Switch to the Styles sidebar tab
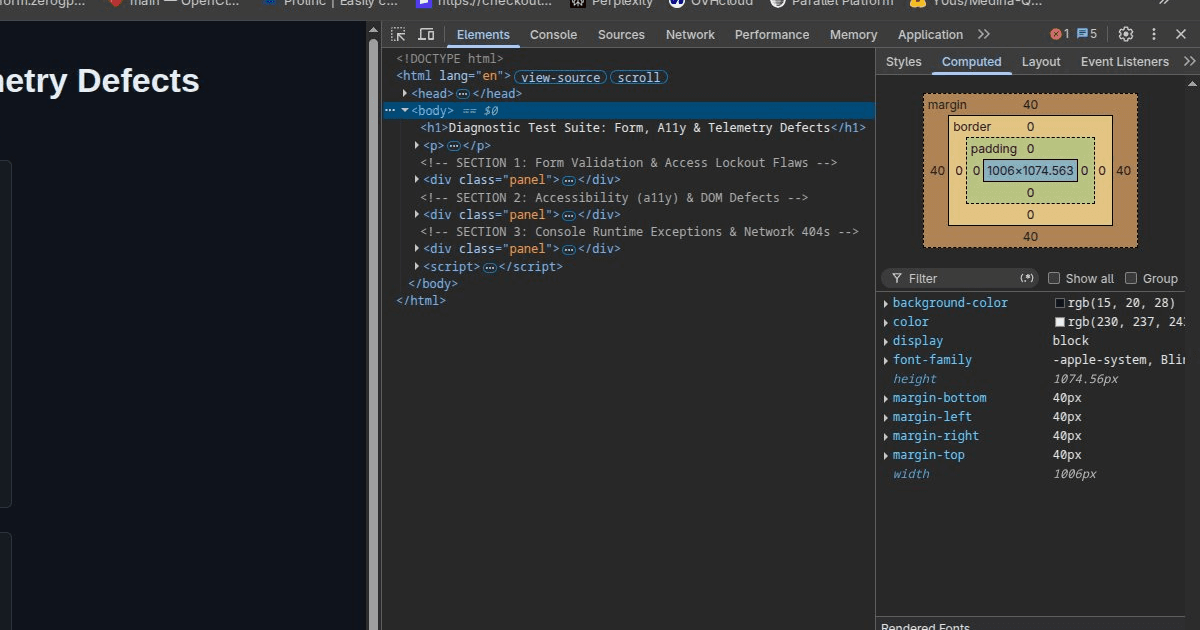 tap(903, 61)
